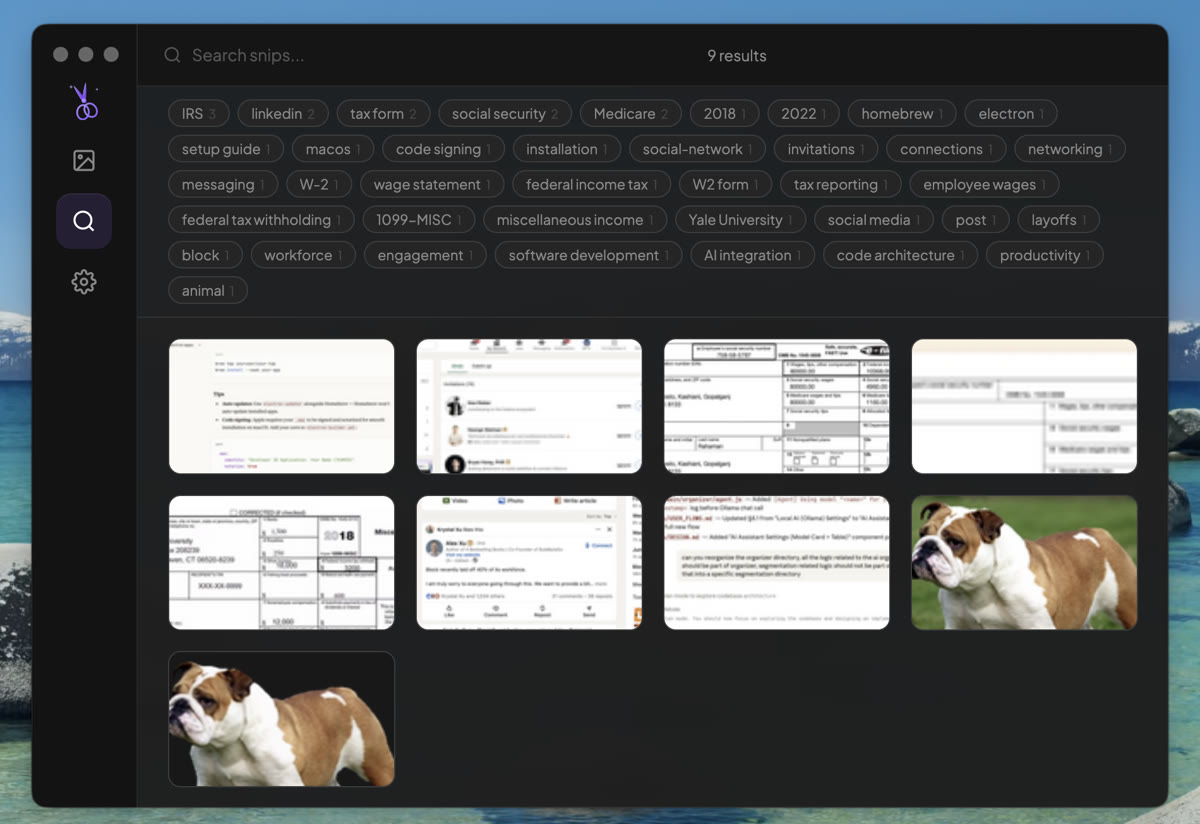Image resolution: width=1200 pixels, height=824 pixels.
Task: Select the social security tag
Action: click(505, 114)
